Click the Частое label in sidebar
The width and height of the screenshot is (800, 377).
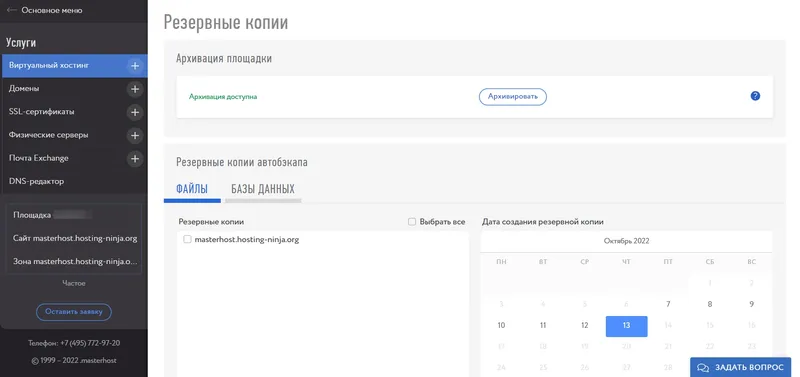point(74,283)
